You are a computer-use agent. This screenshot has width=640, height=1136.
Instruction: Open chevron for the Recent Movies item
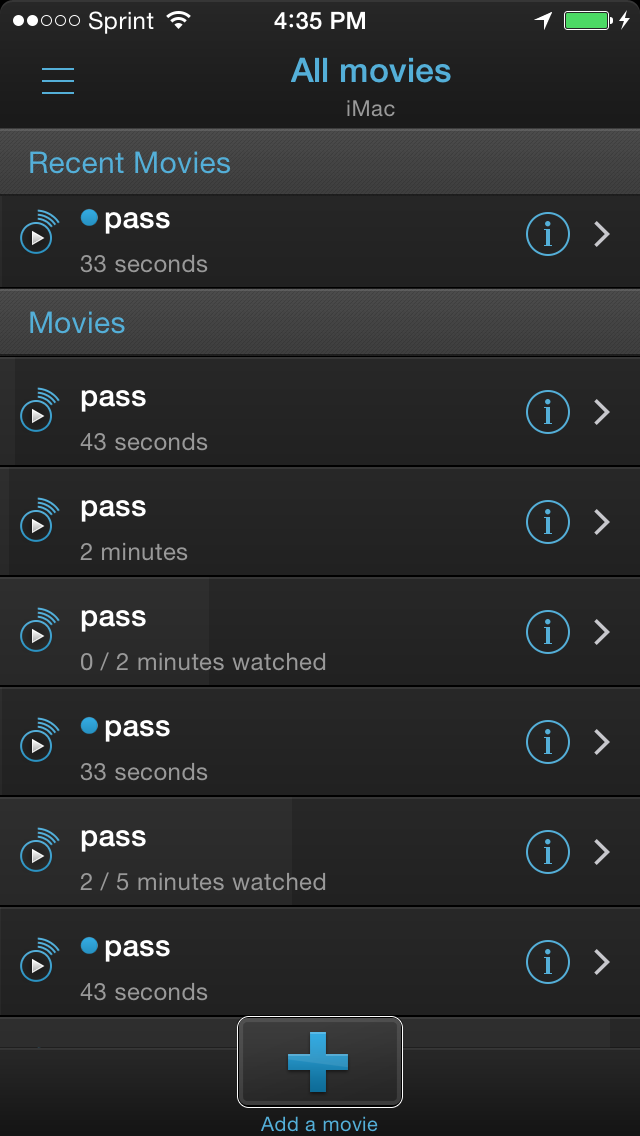click(602, 235)
